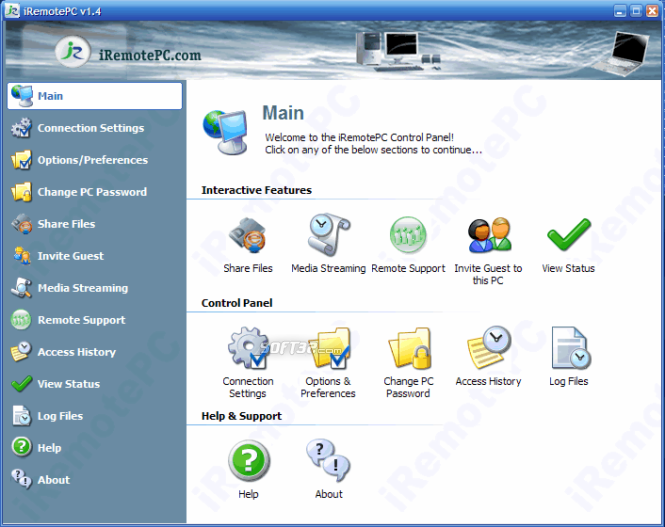Close the iRemotePC window
Viewport: 665px width, 527px height.
[652, 11]
